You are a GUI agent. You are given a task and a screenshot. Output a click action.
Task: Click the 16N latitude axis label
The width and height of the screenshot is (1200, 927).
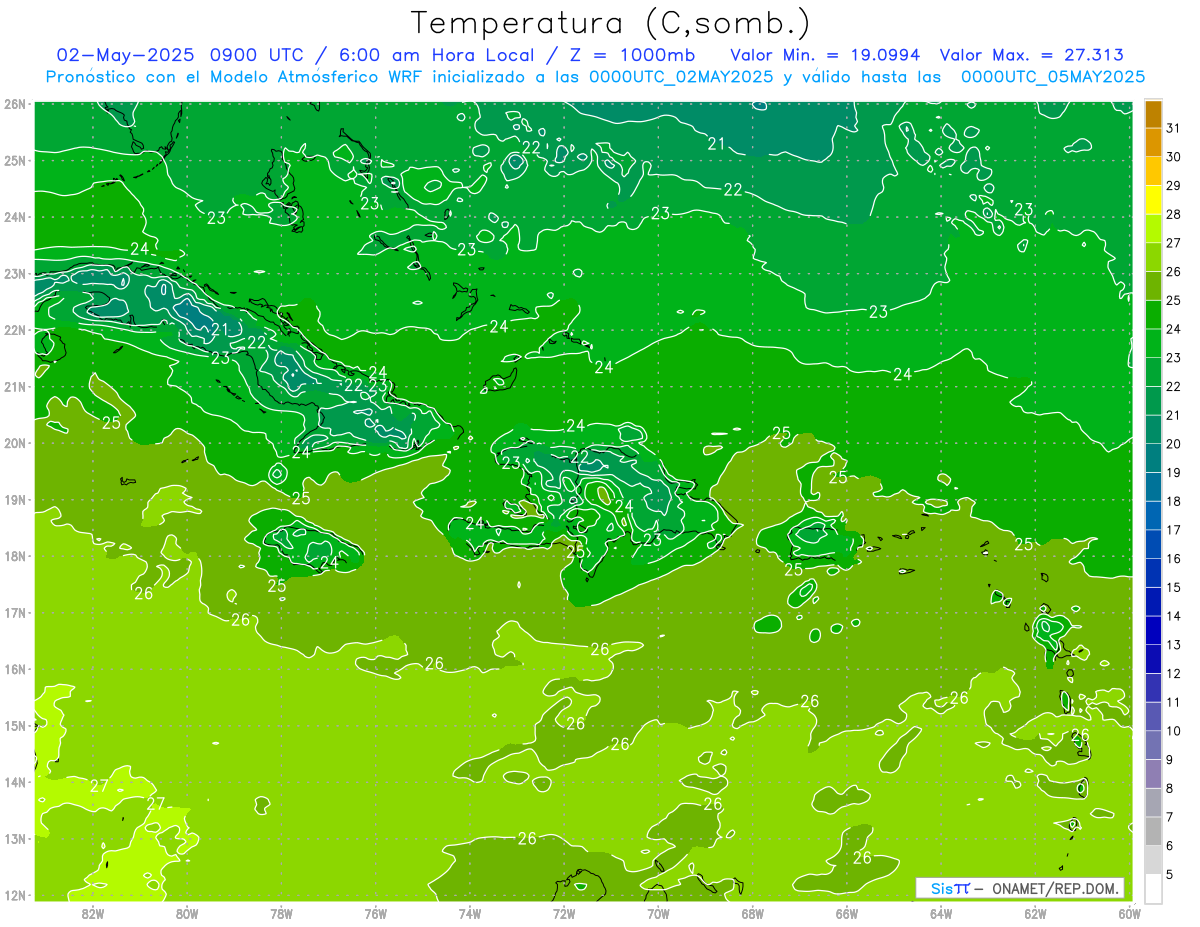[15, 669]
